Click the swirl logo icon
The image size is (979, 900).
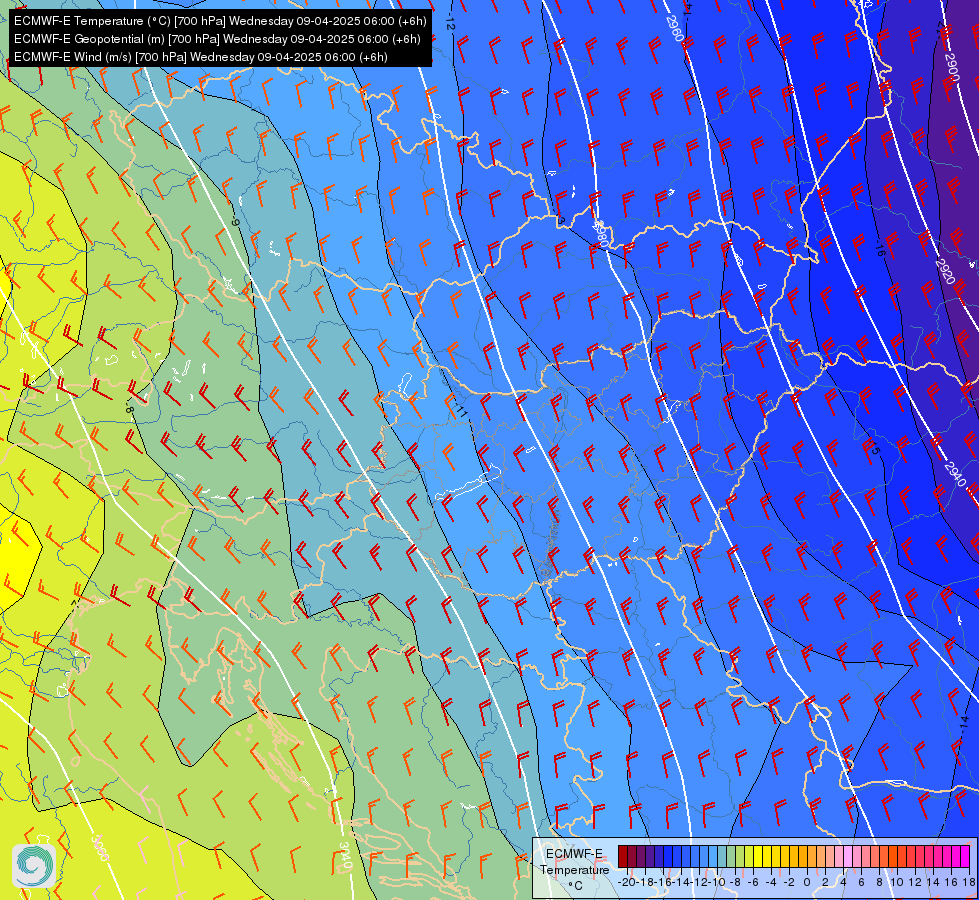click(x=34, y=865)
